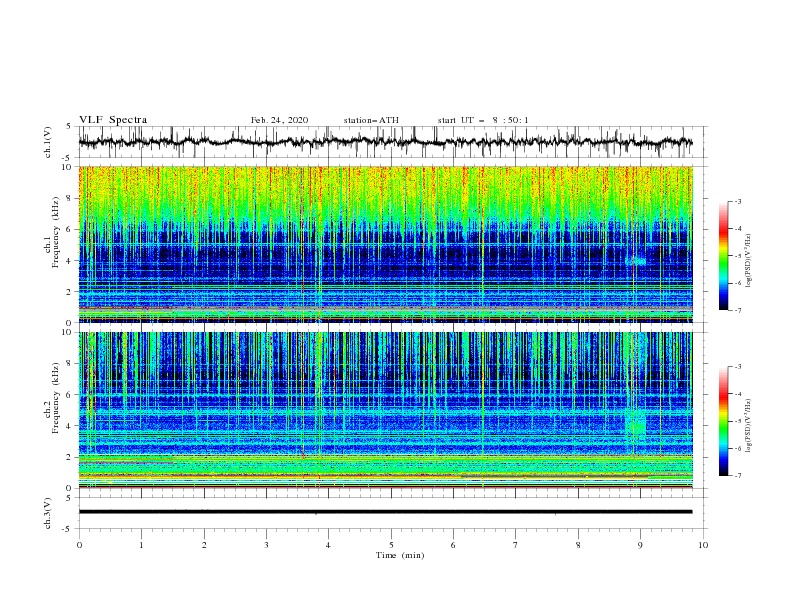Click the 'ch.3(V)' axis label
Viewport: 792px width, 612px height.
coord(48,513)
